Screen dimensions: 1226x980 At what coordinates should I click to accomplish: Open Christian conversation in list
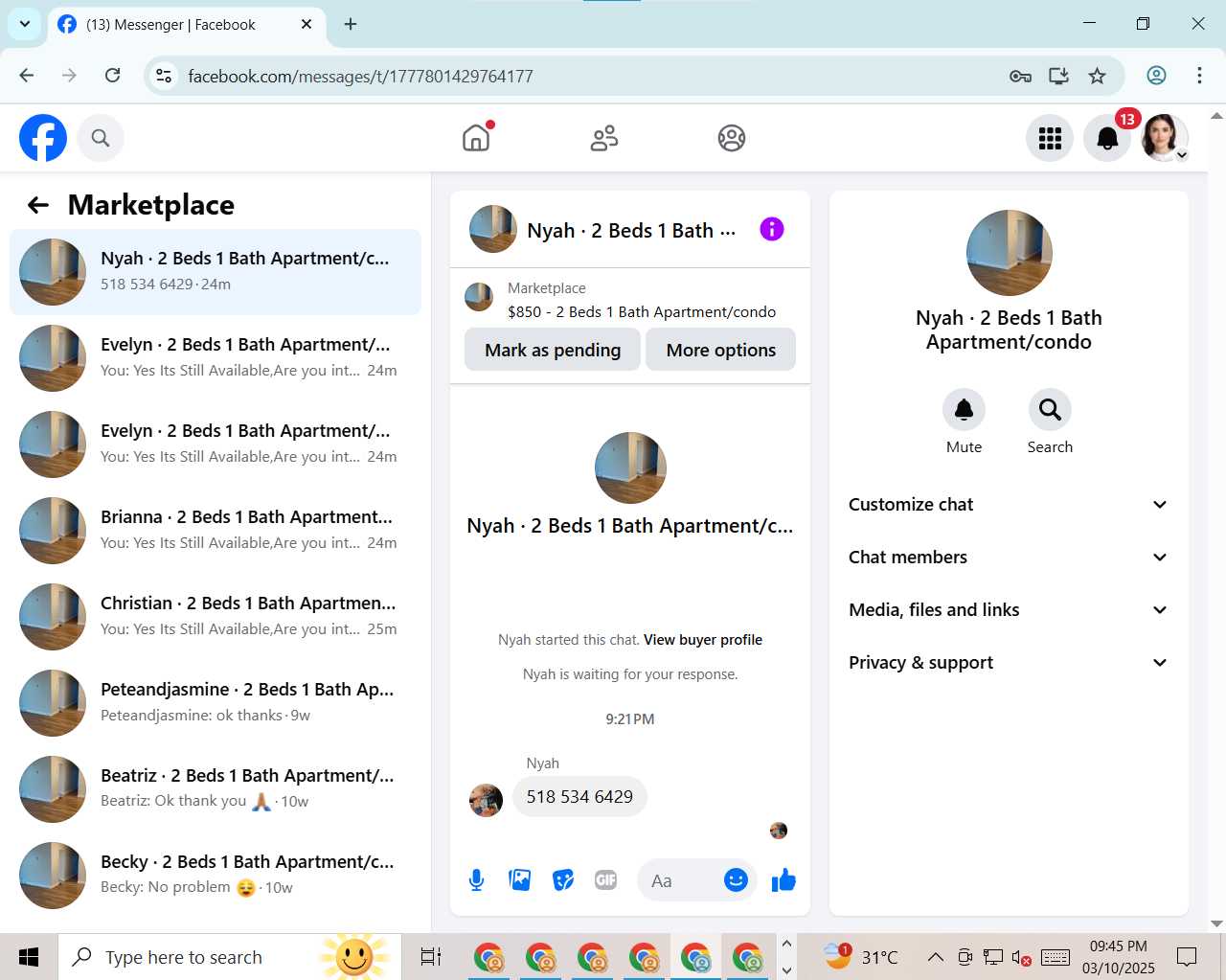click(x=216, y=616)
